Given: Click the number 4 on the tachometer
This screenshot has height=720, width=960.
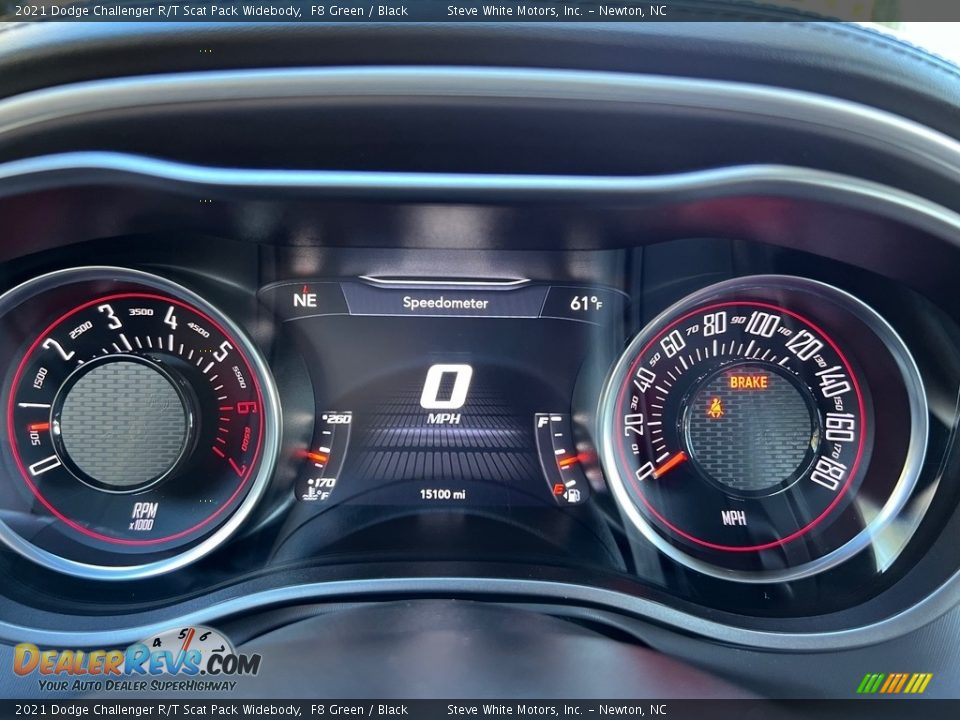Looking at the screenshot, I should [x=170, y=318].
